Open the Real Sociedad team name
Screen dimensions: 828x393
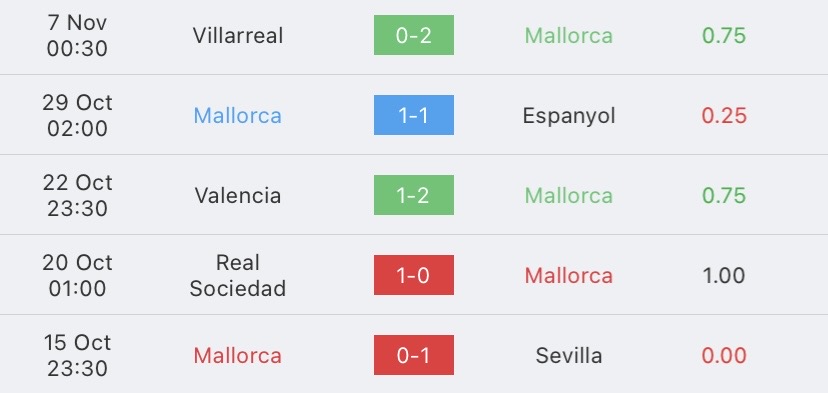click(238, 275)
